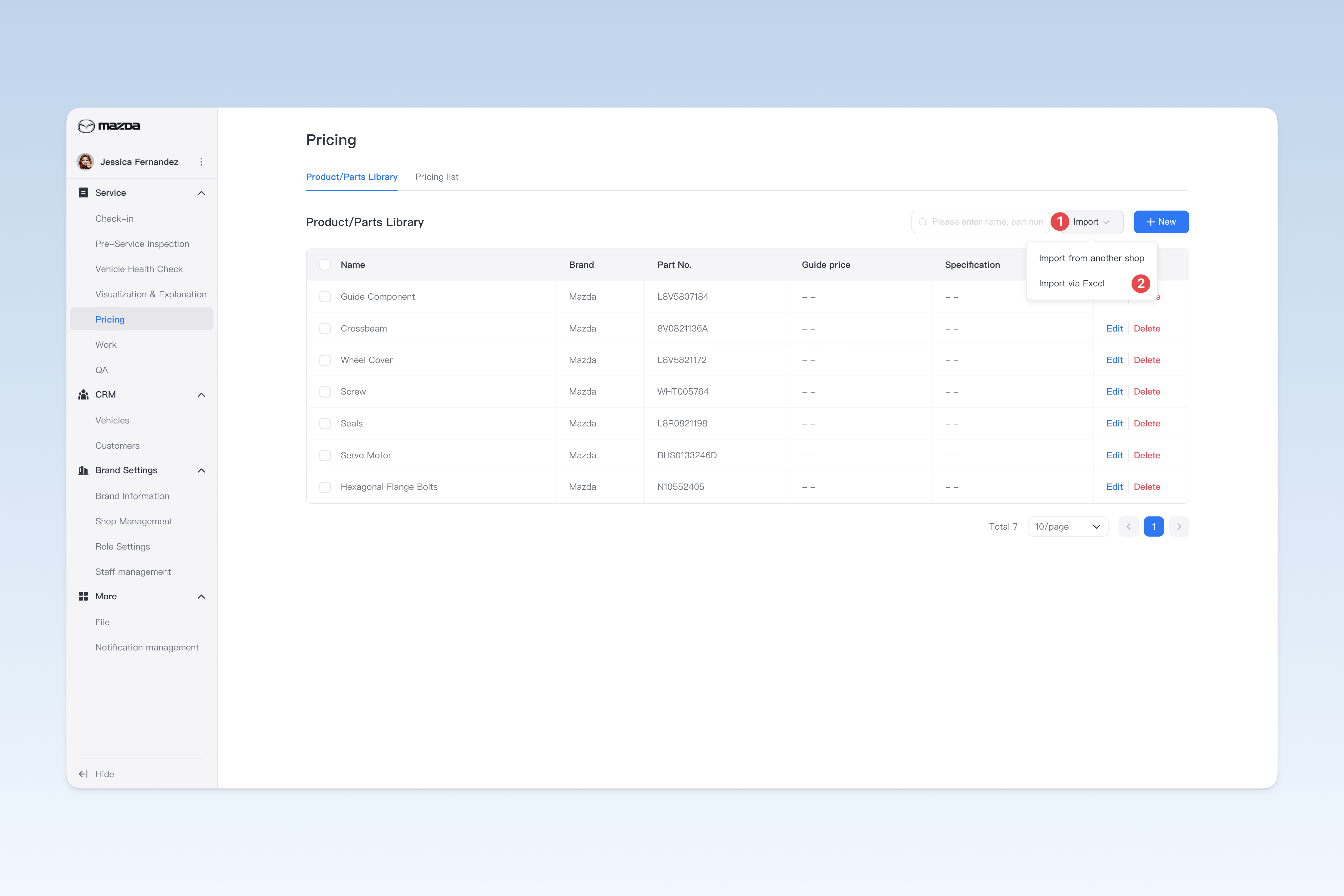Click the More grid icon
Viewport: 1344px width, 896px height.
(83, 596)
